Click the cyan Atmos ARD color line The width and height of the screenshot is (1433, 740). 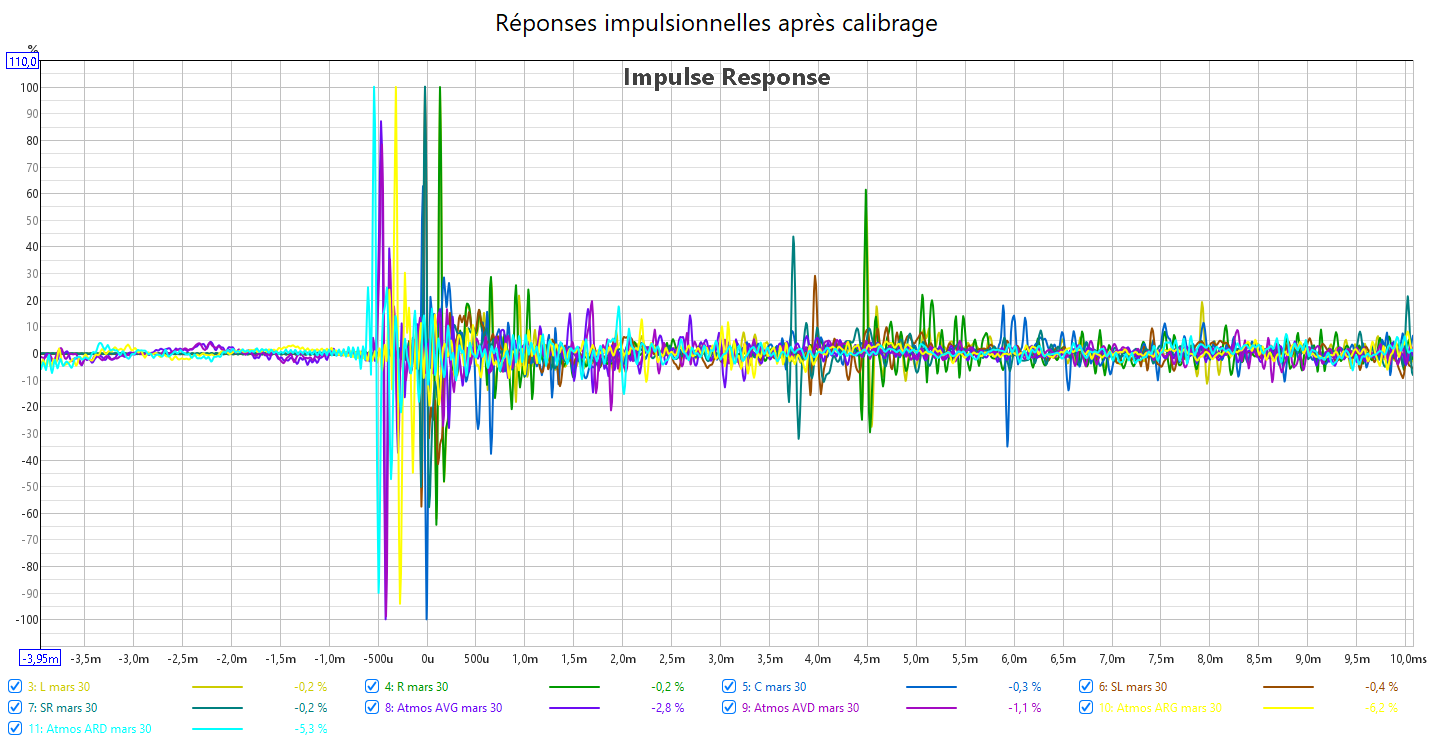(x=217, y=729)
